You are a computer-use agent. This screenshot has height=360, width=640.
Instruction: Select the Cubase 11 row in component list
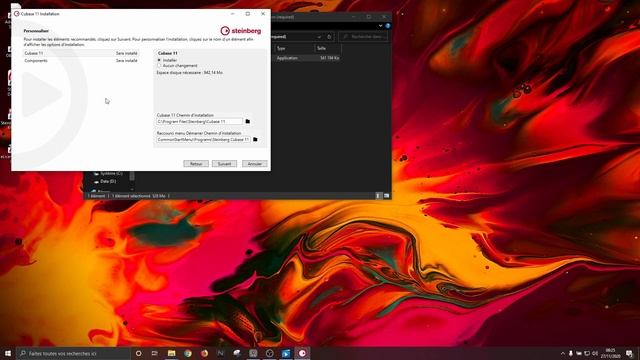(x=81, y=53)
